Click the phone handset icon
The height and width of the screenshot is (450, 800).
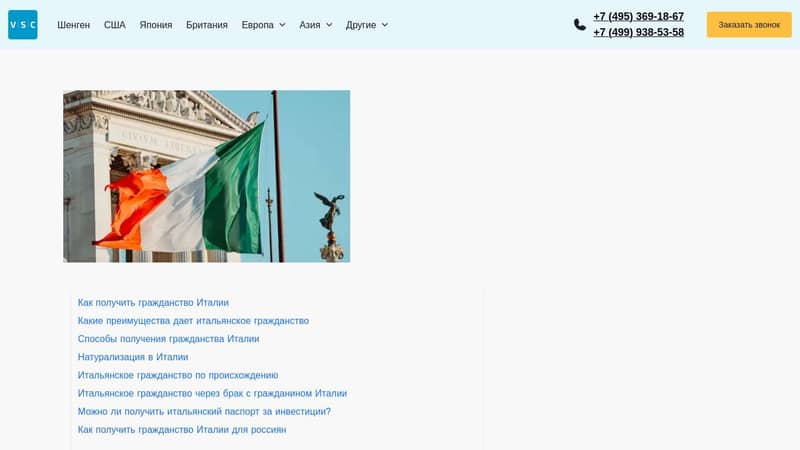[580, 24]
